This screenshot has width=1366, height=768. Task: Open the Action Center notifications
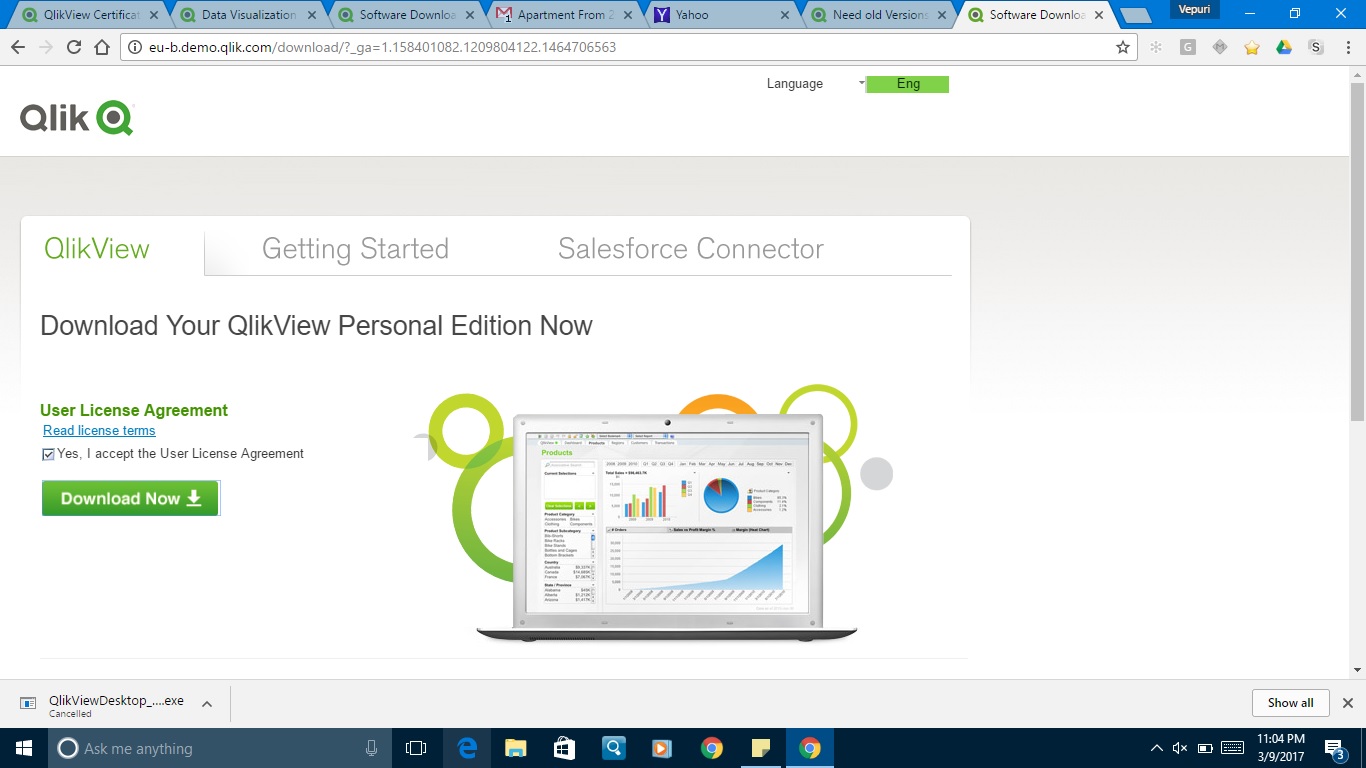1331,748
